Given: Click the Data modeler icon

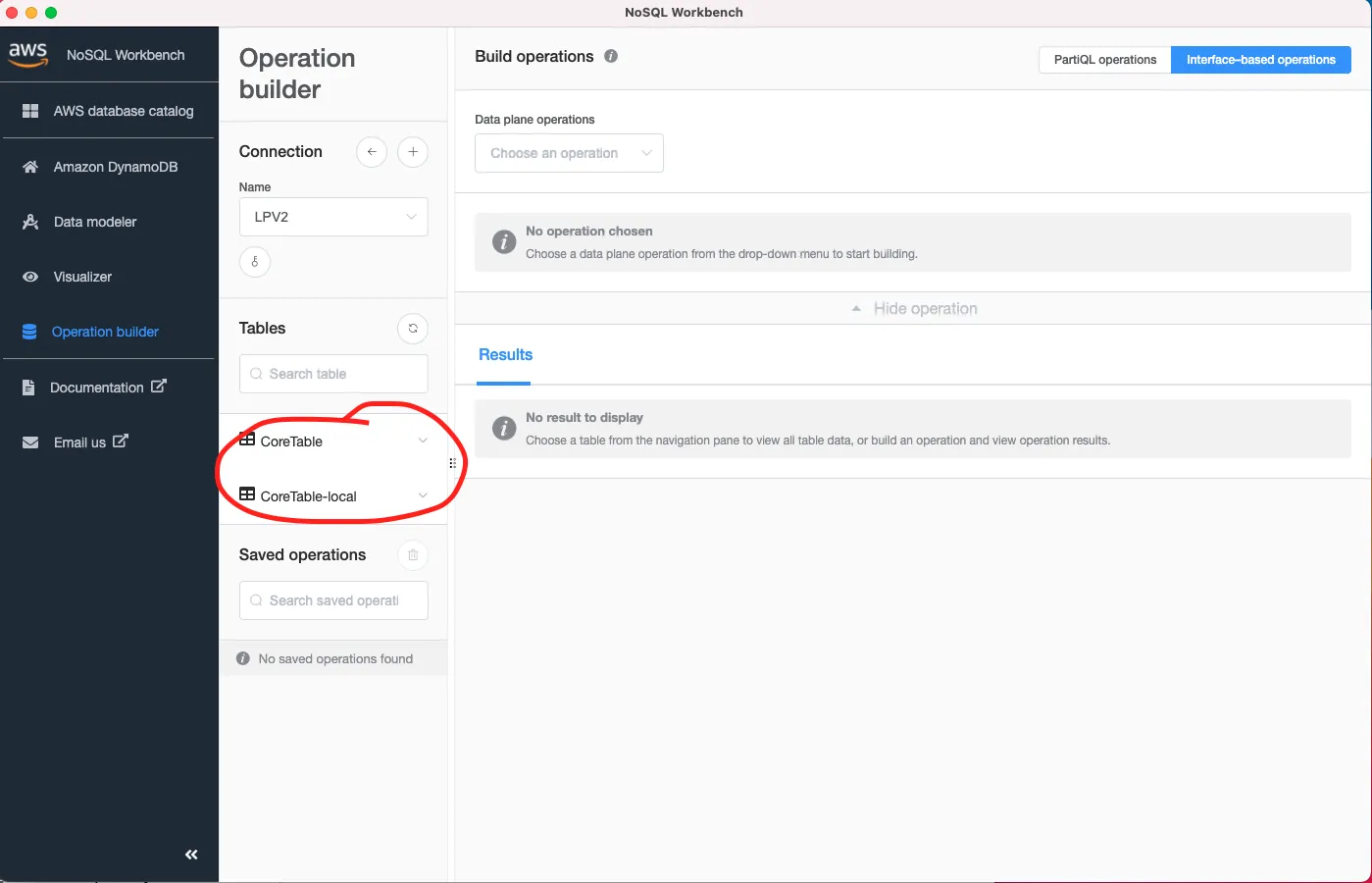Looking at the screenshot, I should [30, 222].
